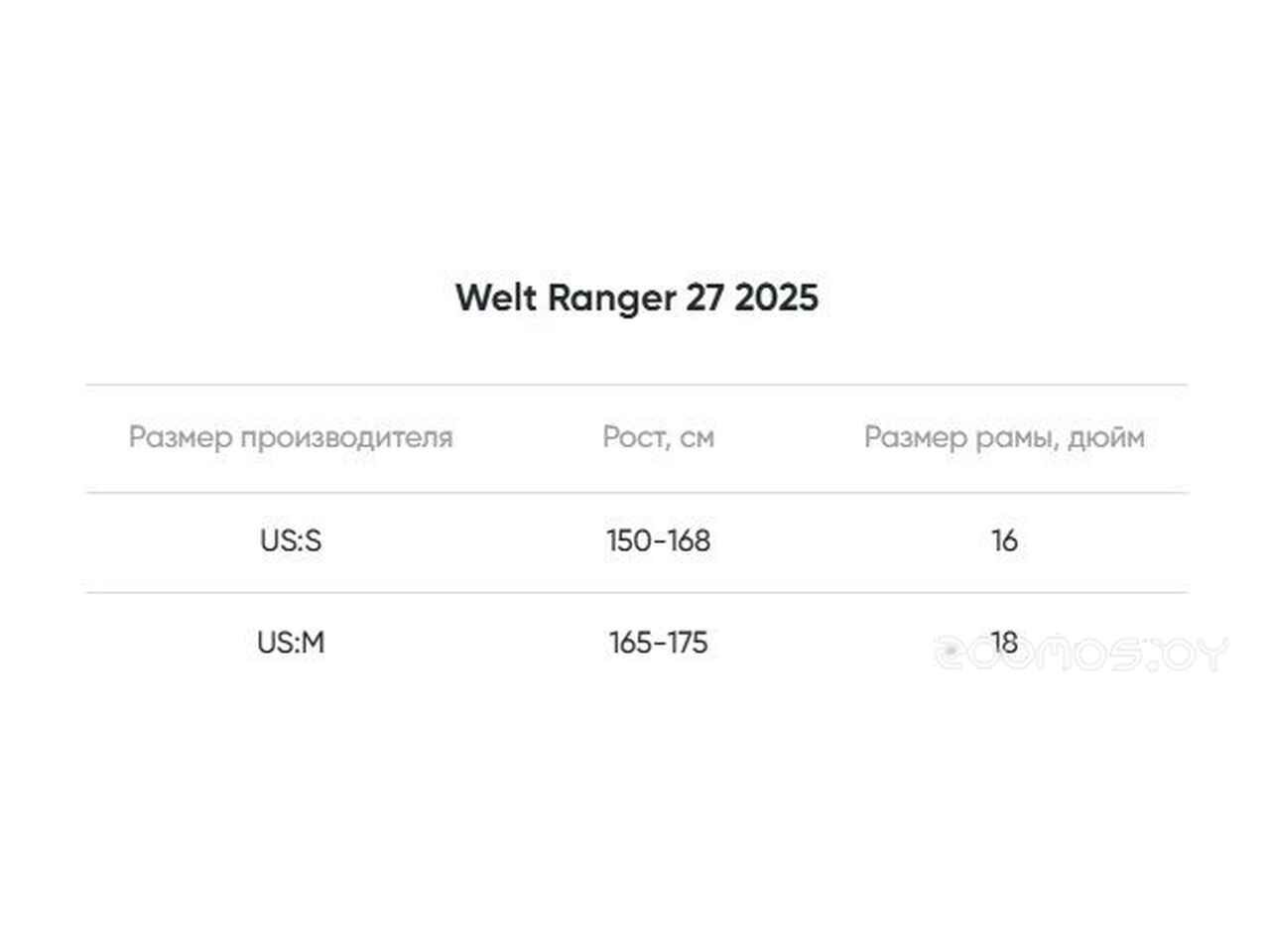Viewport: 1270px width, 952px height.
Task: Click the word "Рост" in the header
Action: (x=630, y=436)
